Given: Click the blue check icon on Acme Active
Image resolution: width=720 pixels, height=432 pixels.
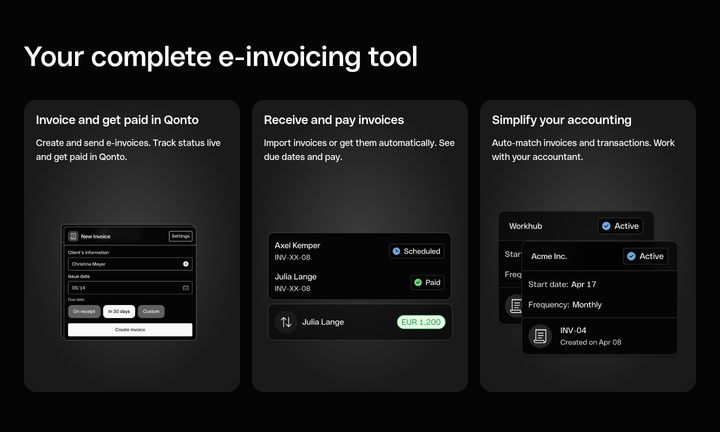Looking at the screenshot, I should (x=631, y=256).
